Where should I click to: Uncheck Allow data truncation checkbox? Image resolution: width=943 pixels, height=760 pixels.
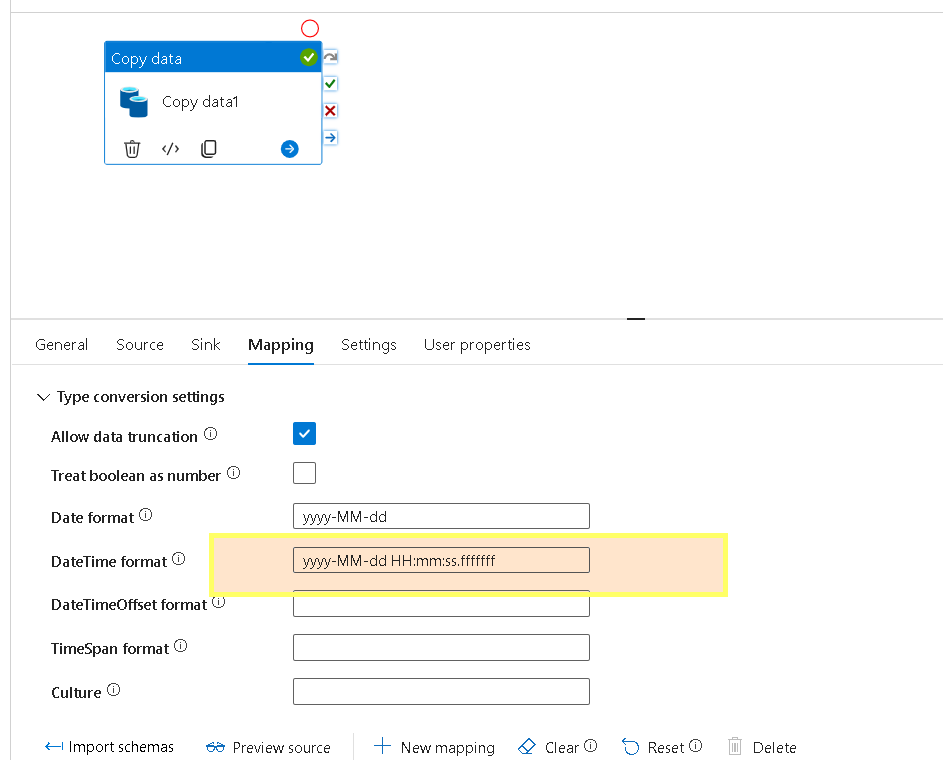[304, 434]
